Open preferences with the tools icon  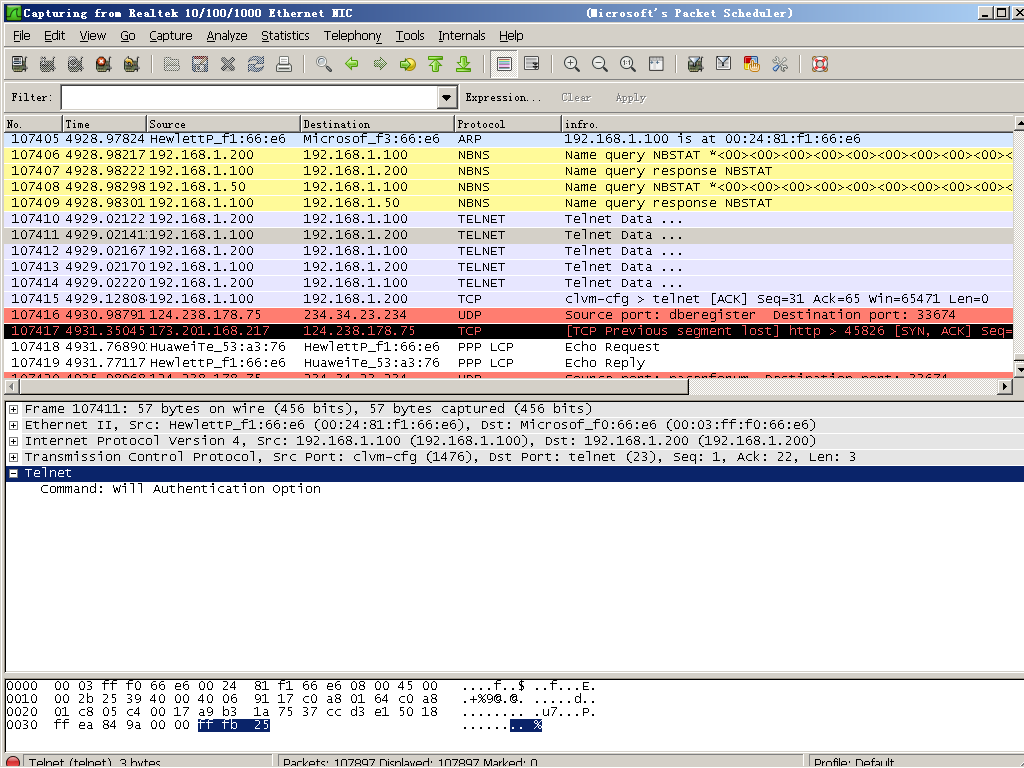tap(780, 64)
